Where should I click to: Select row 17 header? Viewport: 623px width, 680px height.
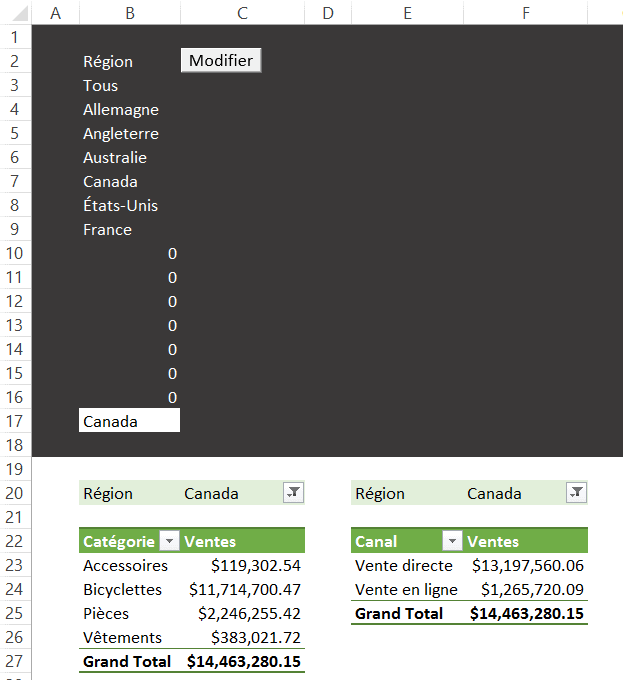[x=15, y=421]
